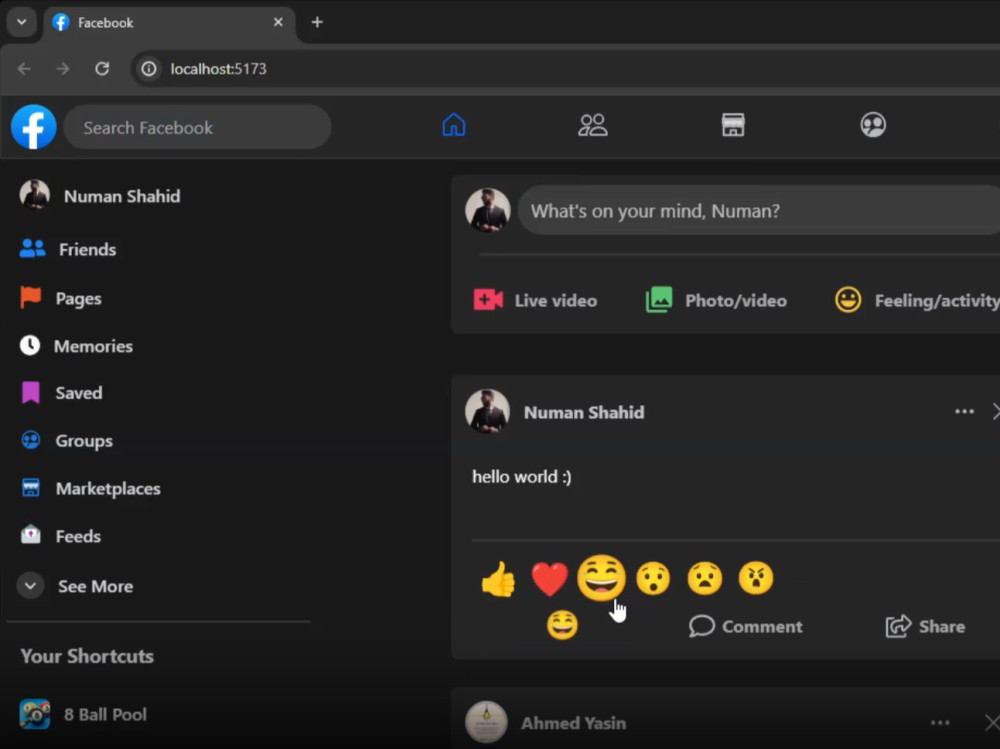Go back in browser history

[x=24, y=68]
